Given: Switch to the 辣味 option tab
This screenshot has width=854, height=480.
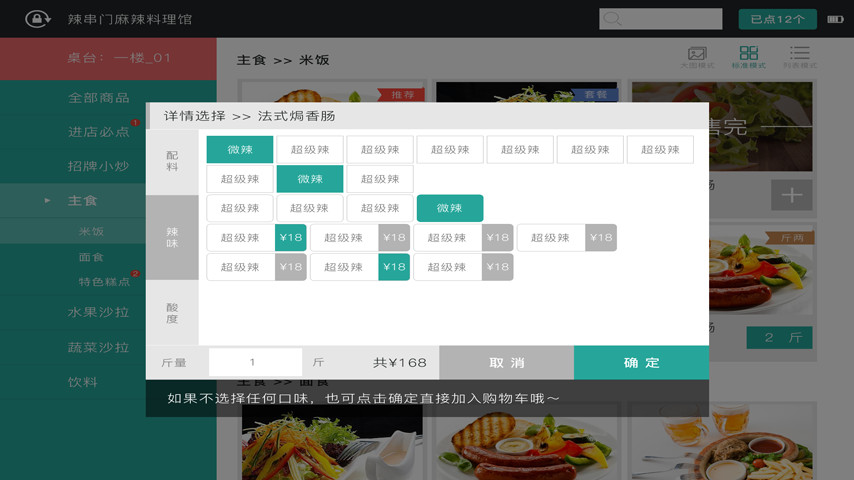Looking at the screenshot, I should click(x=172, y=238).
